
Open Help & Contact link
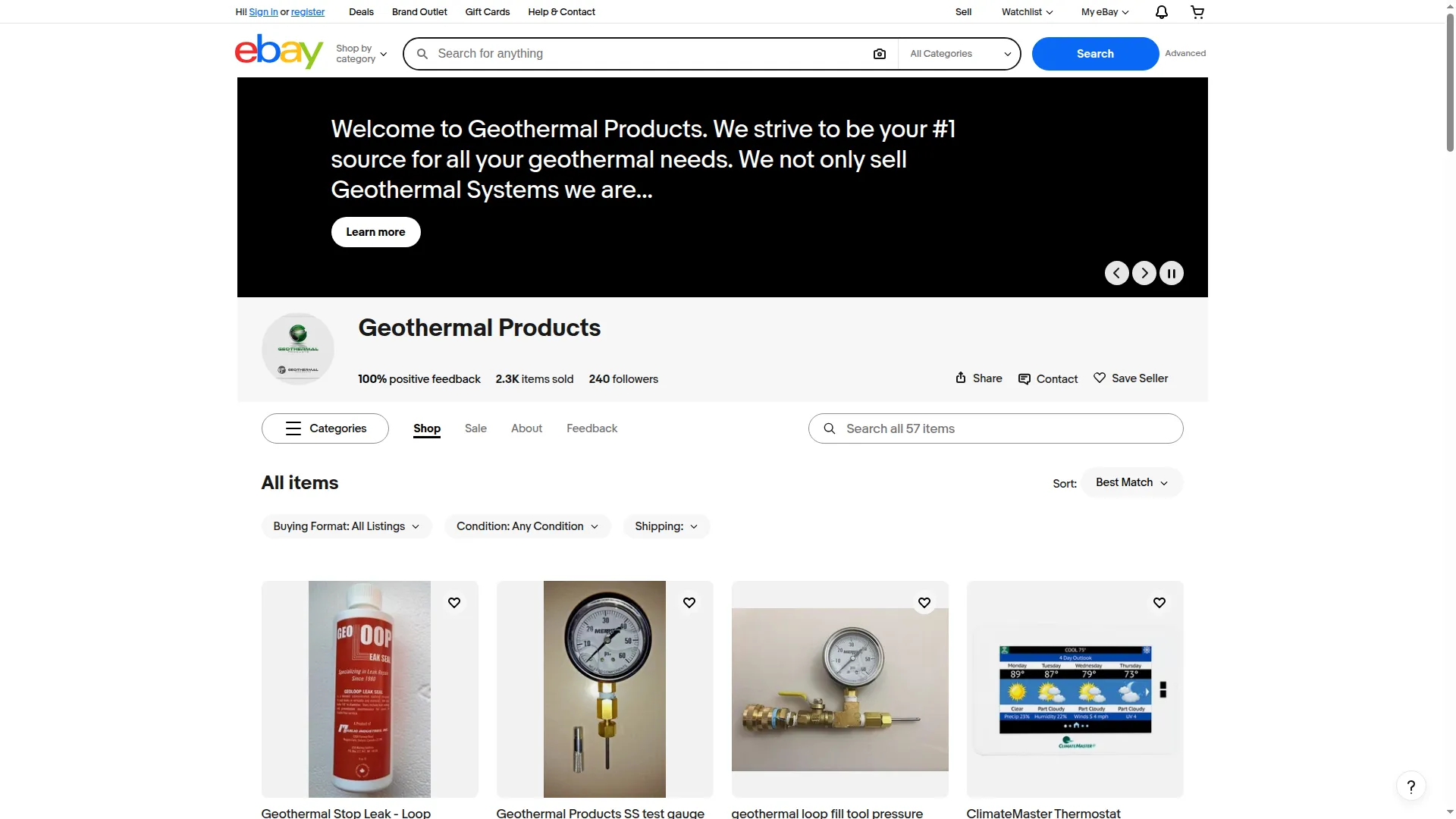562,12
